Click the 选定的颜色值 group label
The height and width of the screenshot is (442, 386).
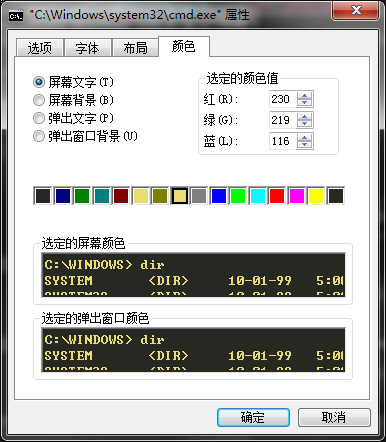click(242, 78)
